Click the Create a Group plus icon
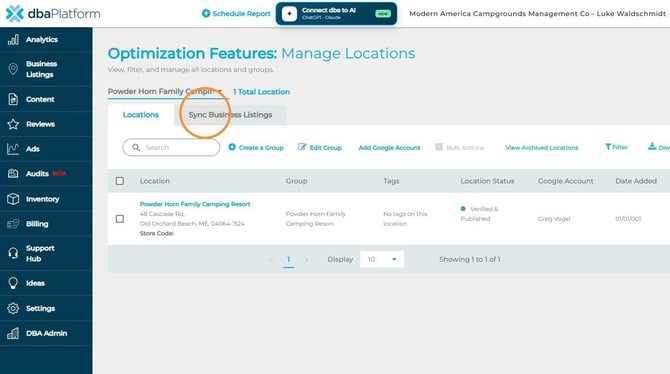The image size is (670, 374). 232,147
